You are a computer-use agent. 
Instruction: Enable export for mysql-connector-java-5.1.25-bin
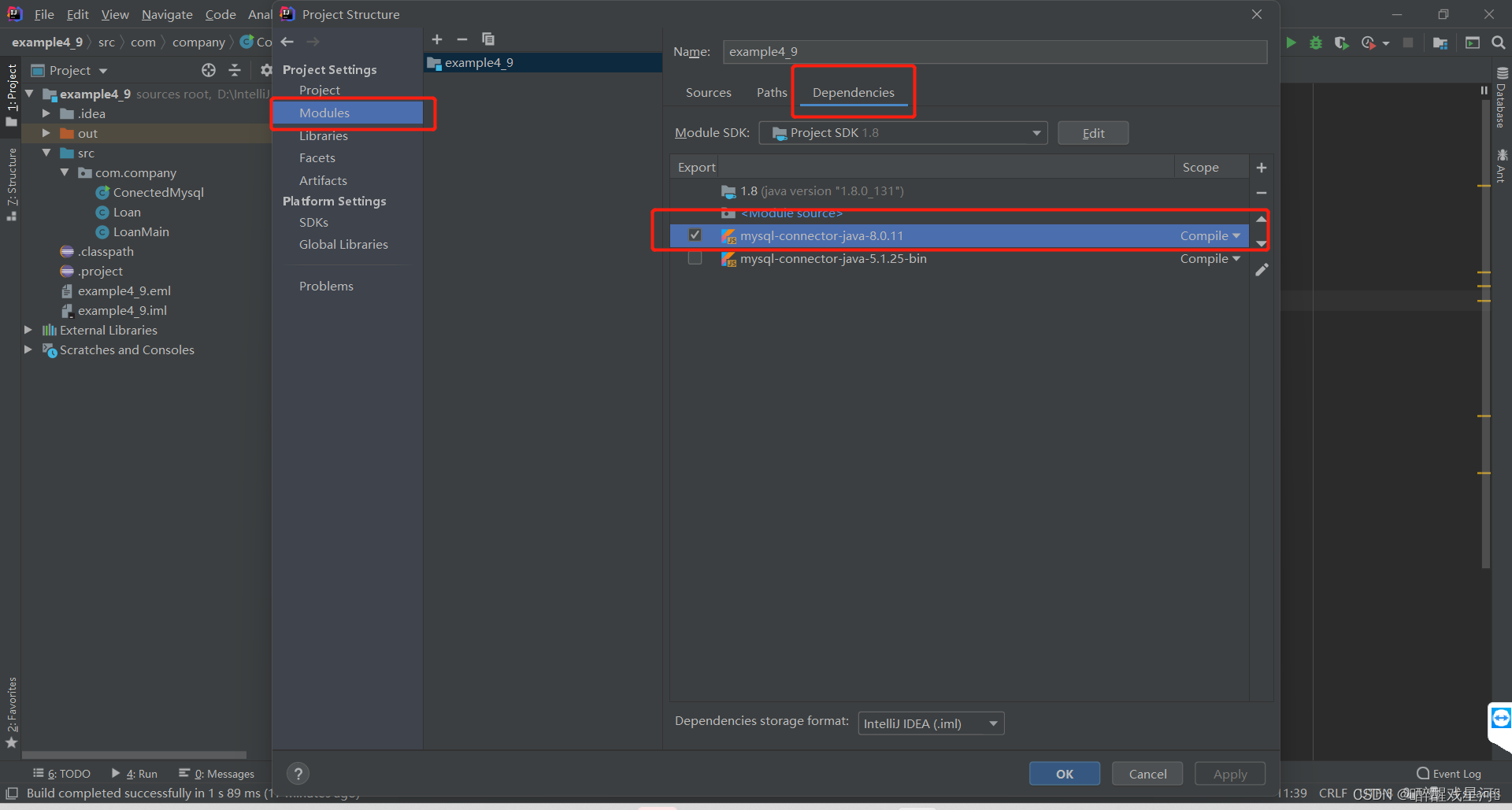tap(695, 258)
